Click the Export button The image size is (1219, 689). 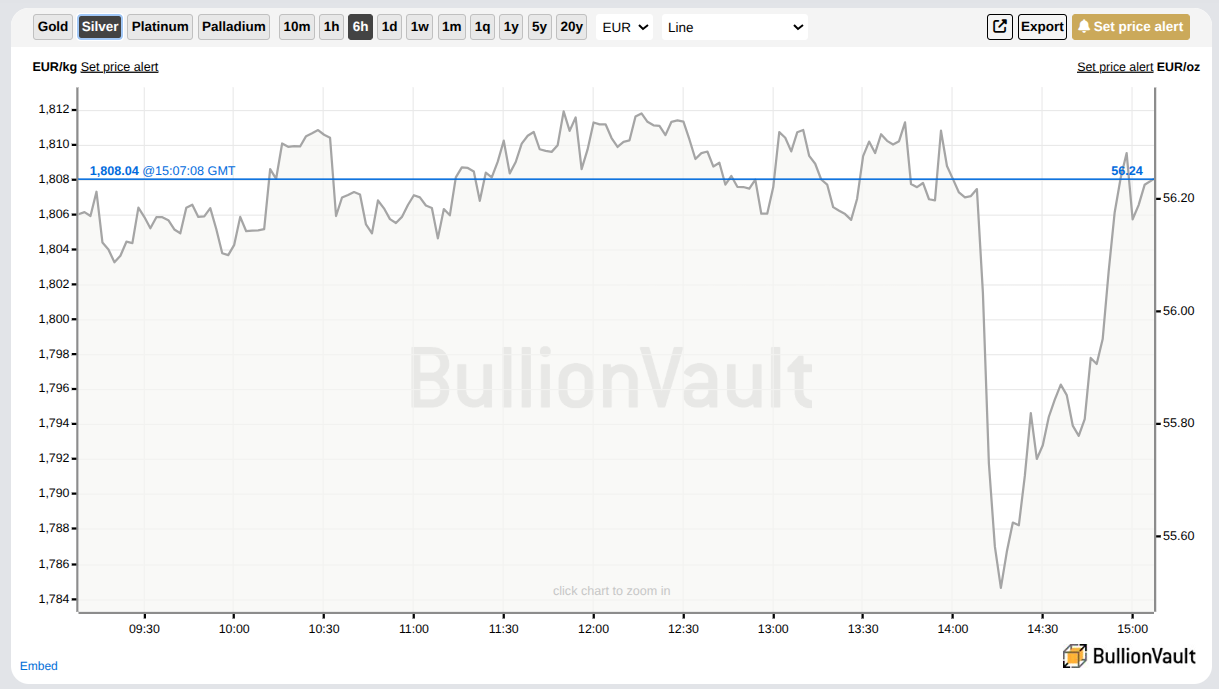click(1042, 27)
